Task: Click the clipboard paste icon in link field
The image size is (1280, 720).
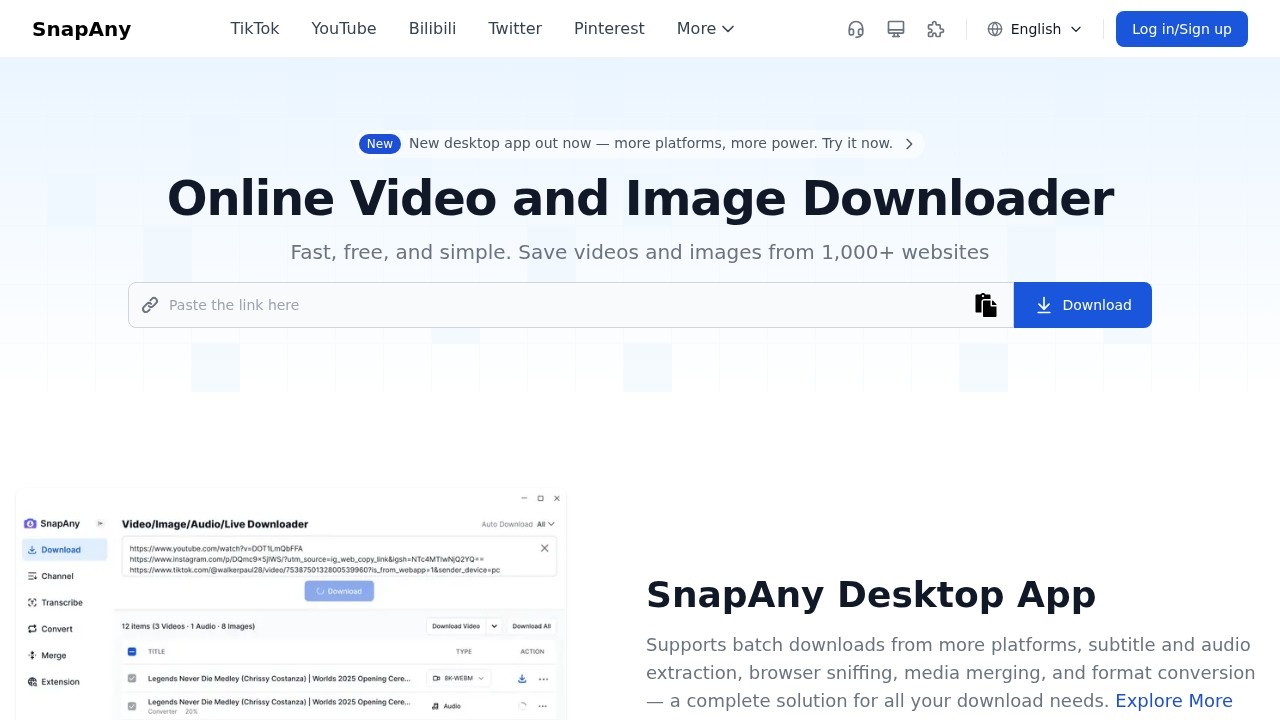Action: click(x=986, y=305)
